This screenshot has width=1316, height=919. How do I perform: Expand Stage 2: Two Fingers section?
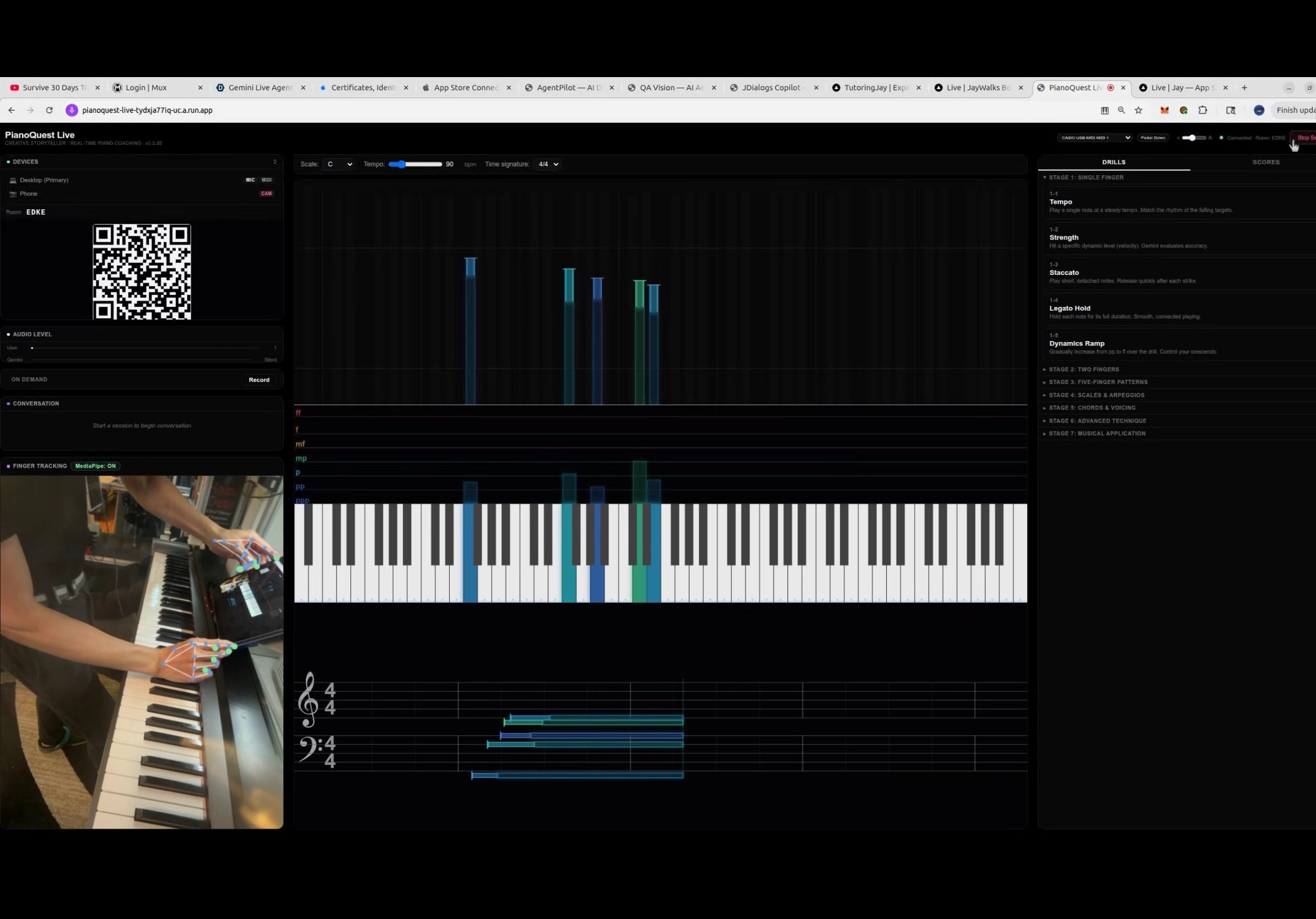(1083, 370)
